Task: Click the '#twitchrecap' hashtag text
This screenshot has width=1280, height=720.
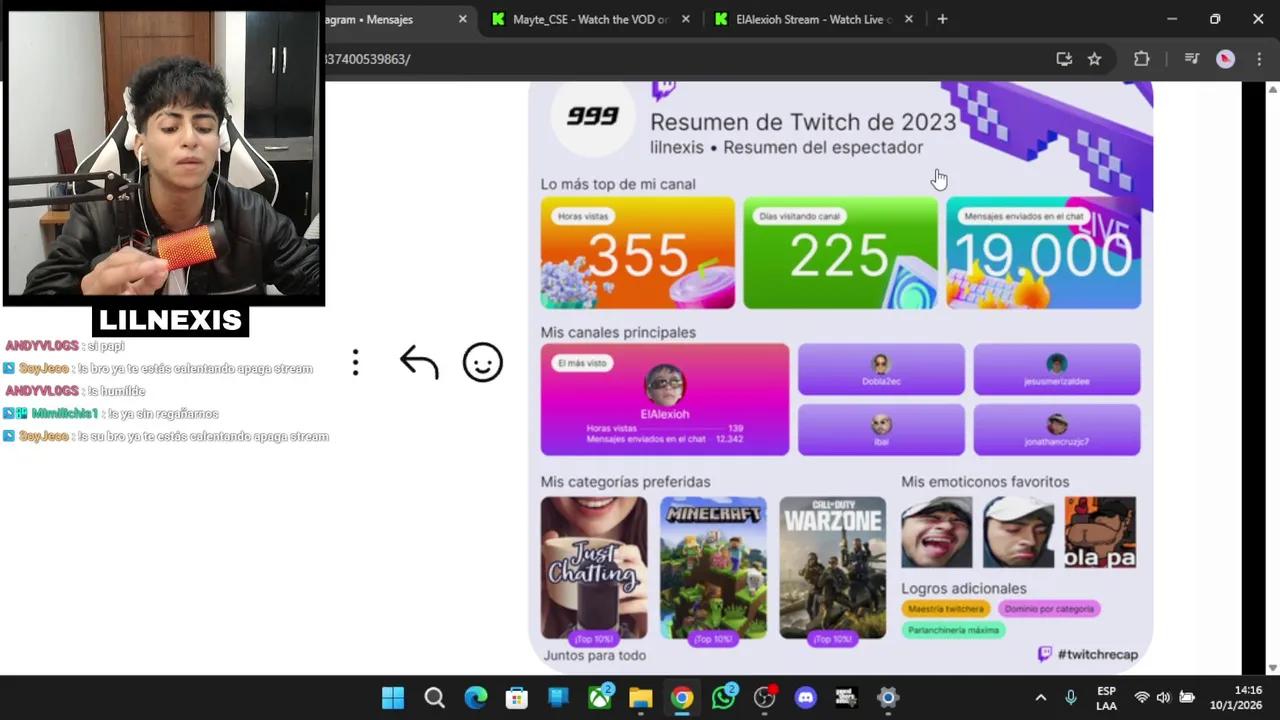Action: [x=1097, y=654]
